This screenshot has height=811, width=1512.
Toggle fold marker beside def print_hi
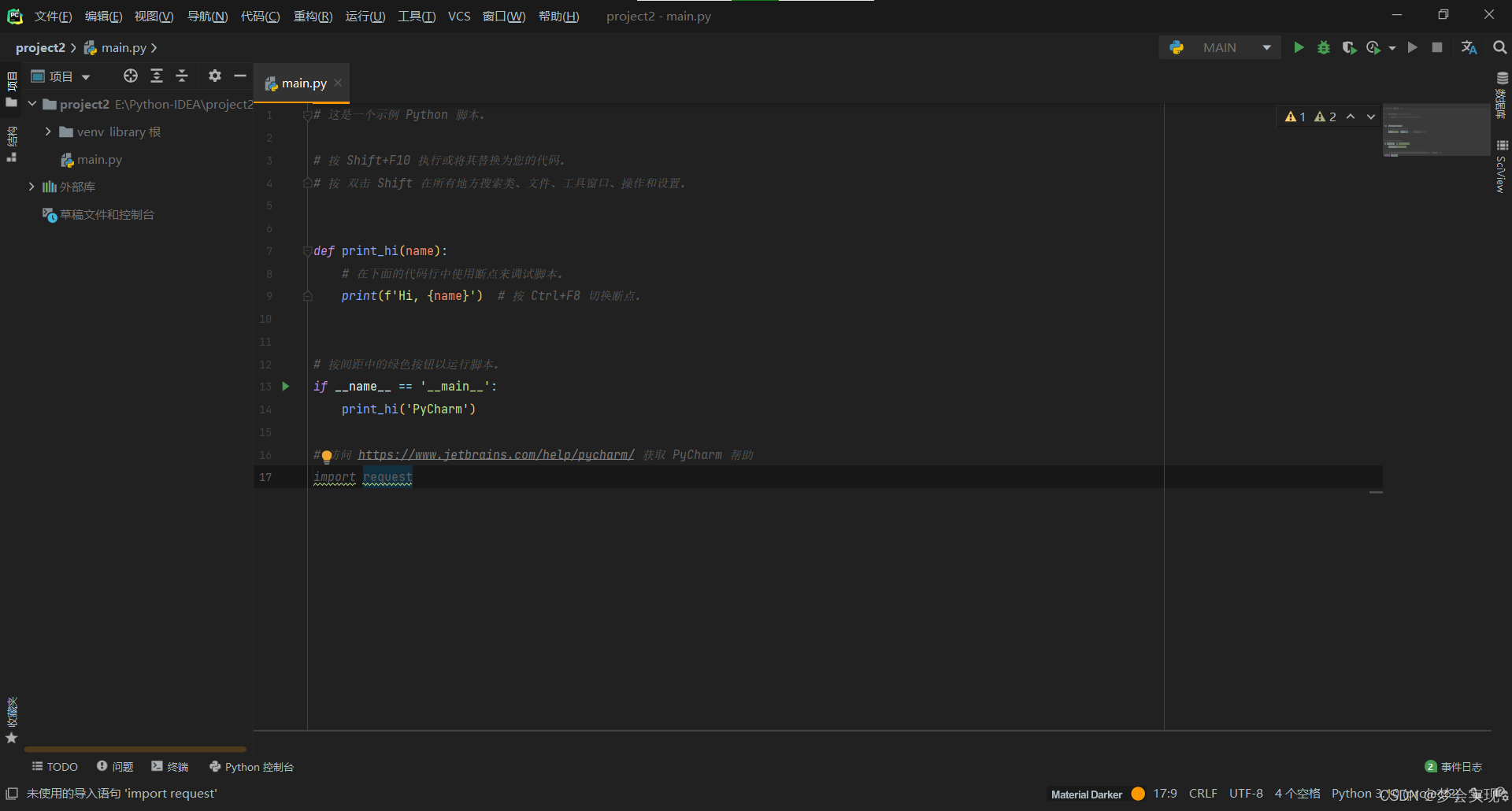point(307,251)
